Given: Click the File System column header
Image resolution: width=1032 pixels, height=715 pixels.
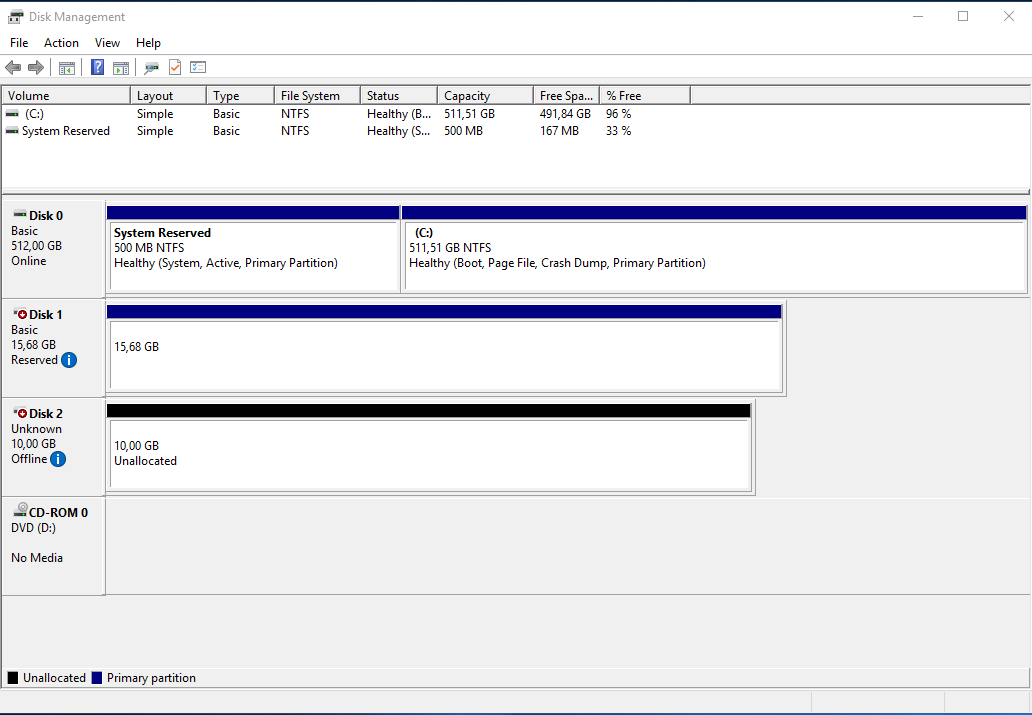Looking at the screenshot, I should click(316, 96).
